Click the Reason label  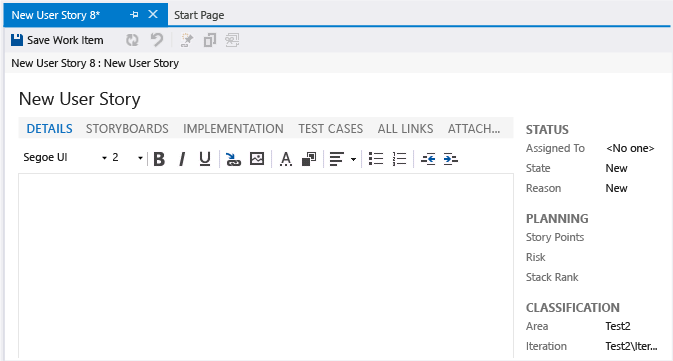[543, 188]
